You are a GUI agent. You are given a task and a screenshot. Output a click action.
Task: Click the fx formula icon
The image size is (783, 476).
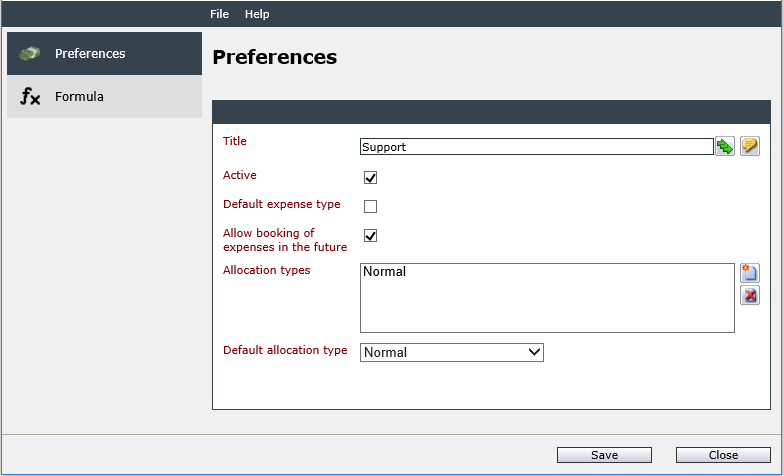pyautogui.click(x=30, y=96)
